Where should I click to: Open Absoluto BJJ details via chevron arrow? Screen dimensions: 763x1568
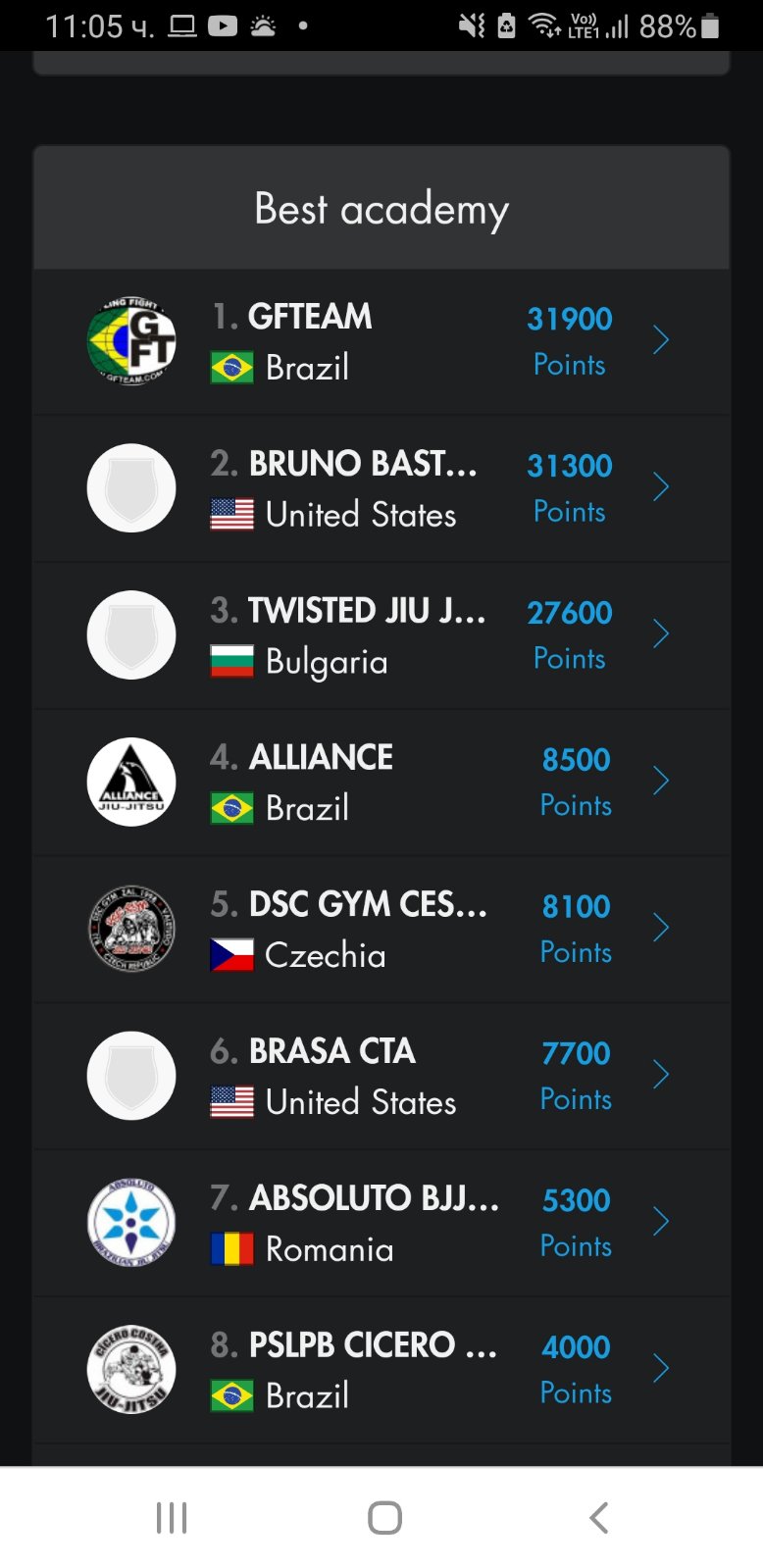(x=661, y=1222)
